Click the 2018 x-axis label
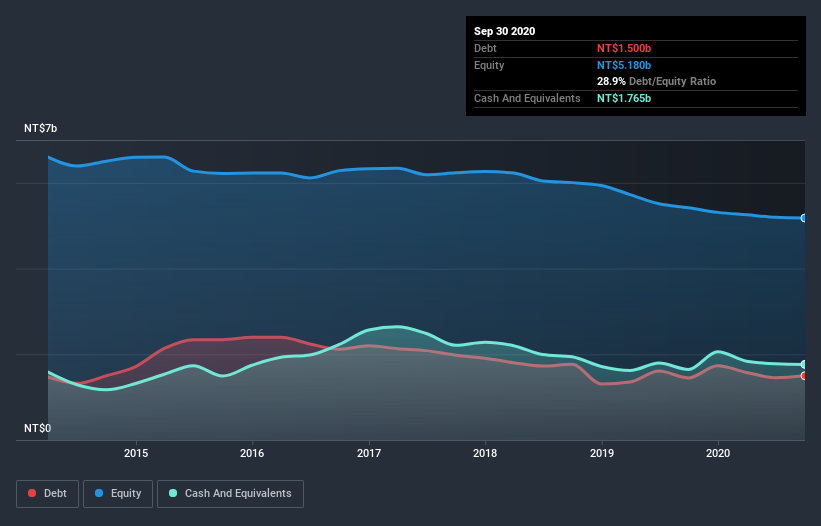Screen dimensions: 821x526 (485, 453)
